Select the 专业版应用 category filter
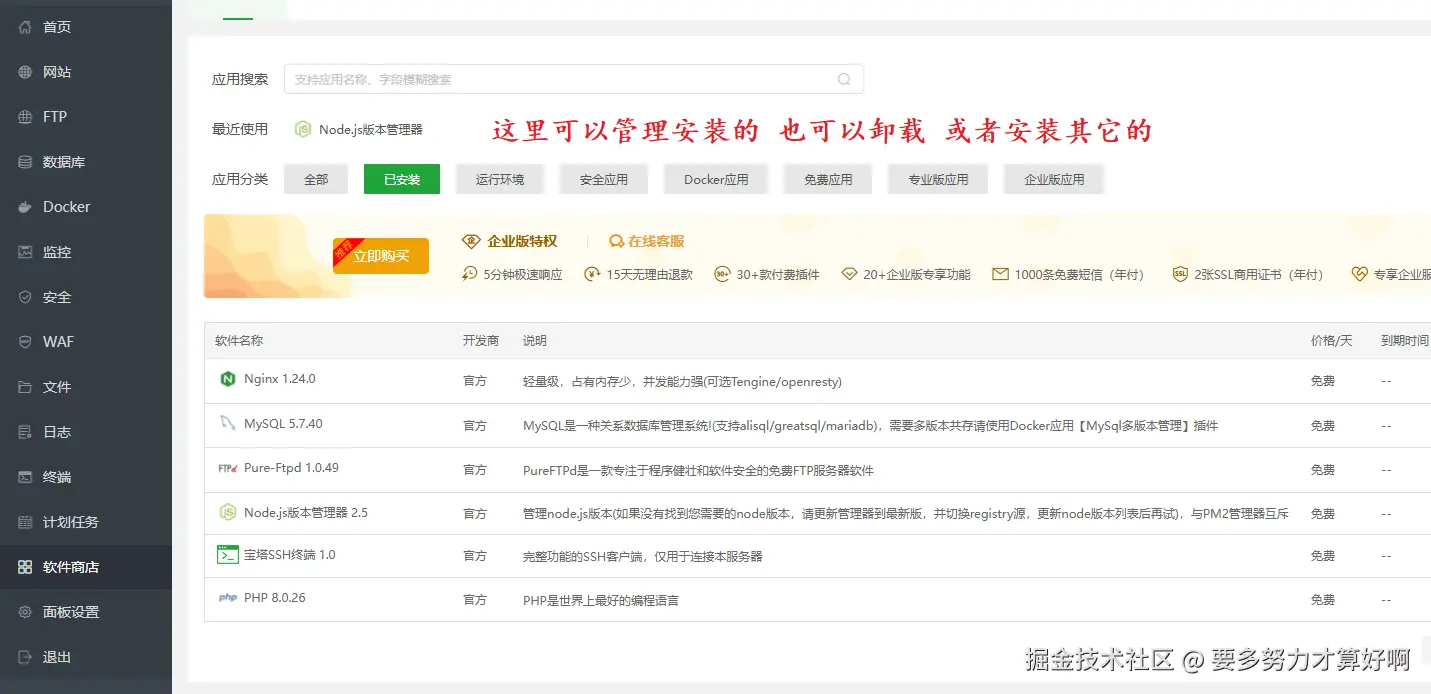 pos(938,179)
